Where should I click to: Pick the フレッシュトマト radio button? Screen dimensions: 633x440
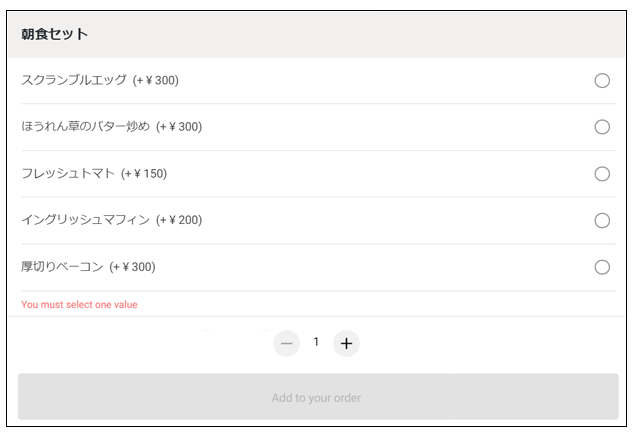(602, 174)
